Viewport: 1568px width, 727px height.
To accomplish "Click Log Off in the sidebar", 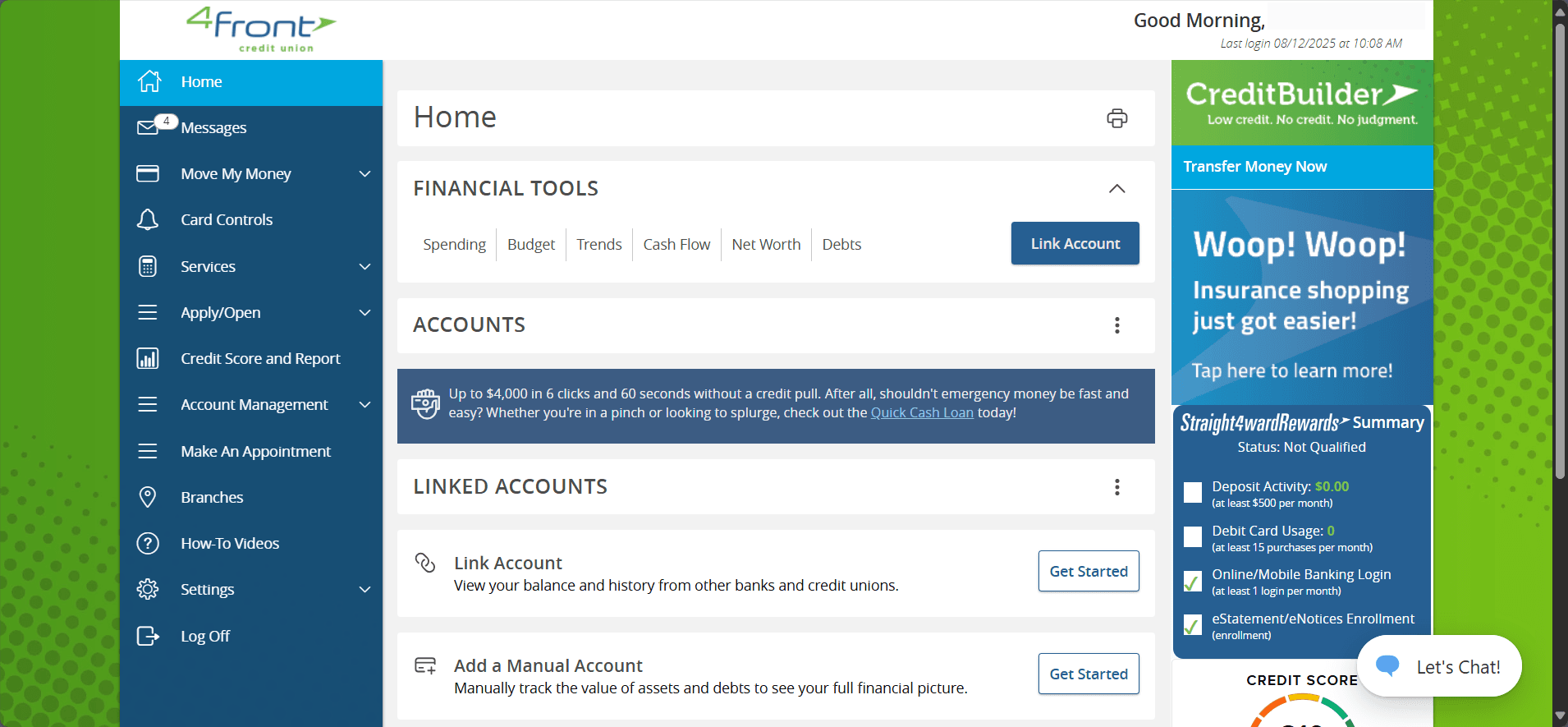I will (x=251, y=636).
